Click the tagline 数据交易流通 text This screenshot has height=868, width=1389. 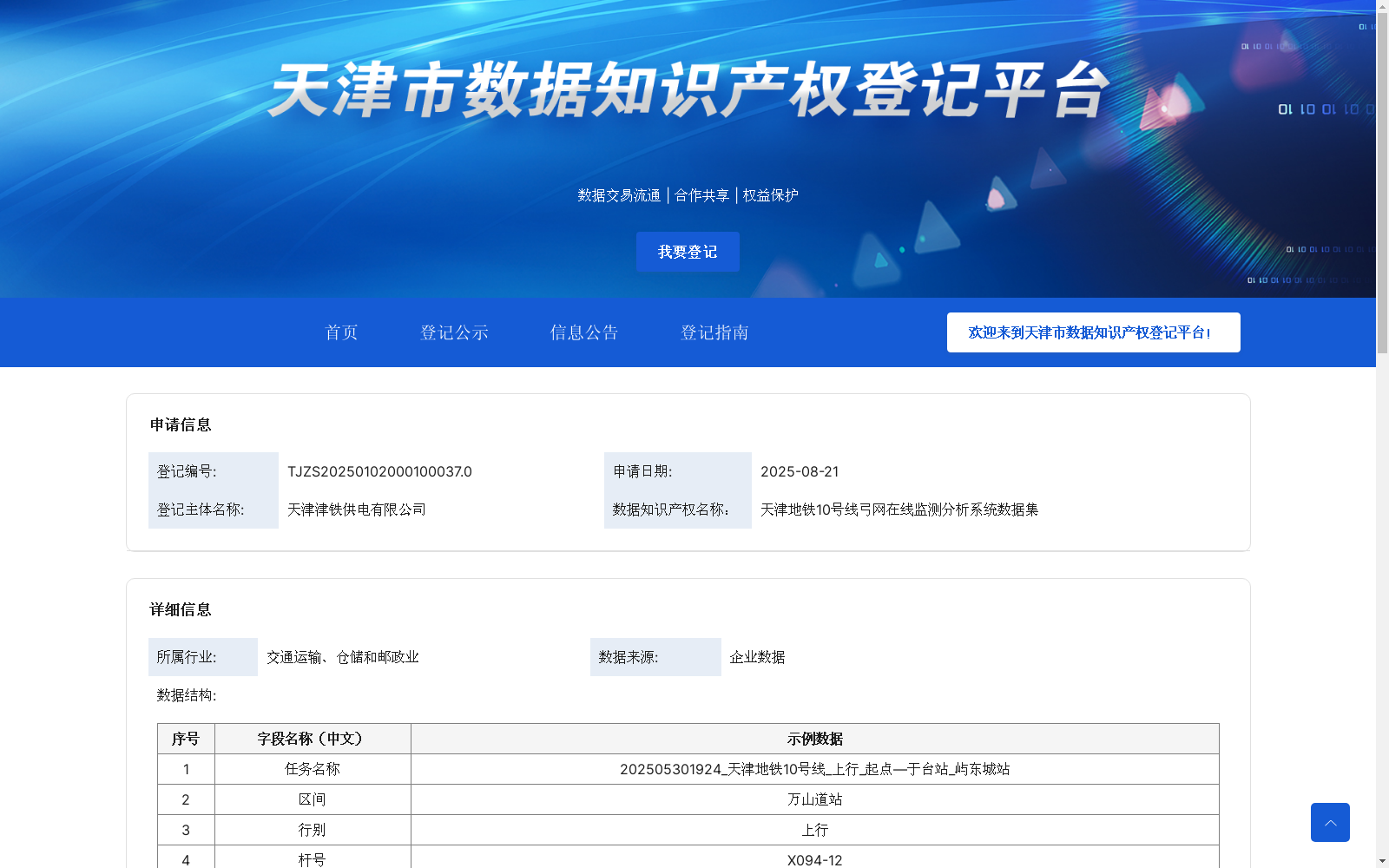coord(619,195)
